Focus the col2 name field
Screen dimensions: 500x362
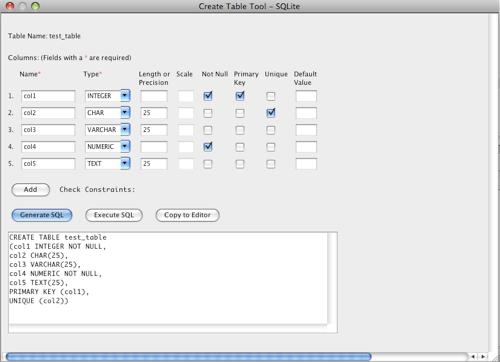48,113
